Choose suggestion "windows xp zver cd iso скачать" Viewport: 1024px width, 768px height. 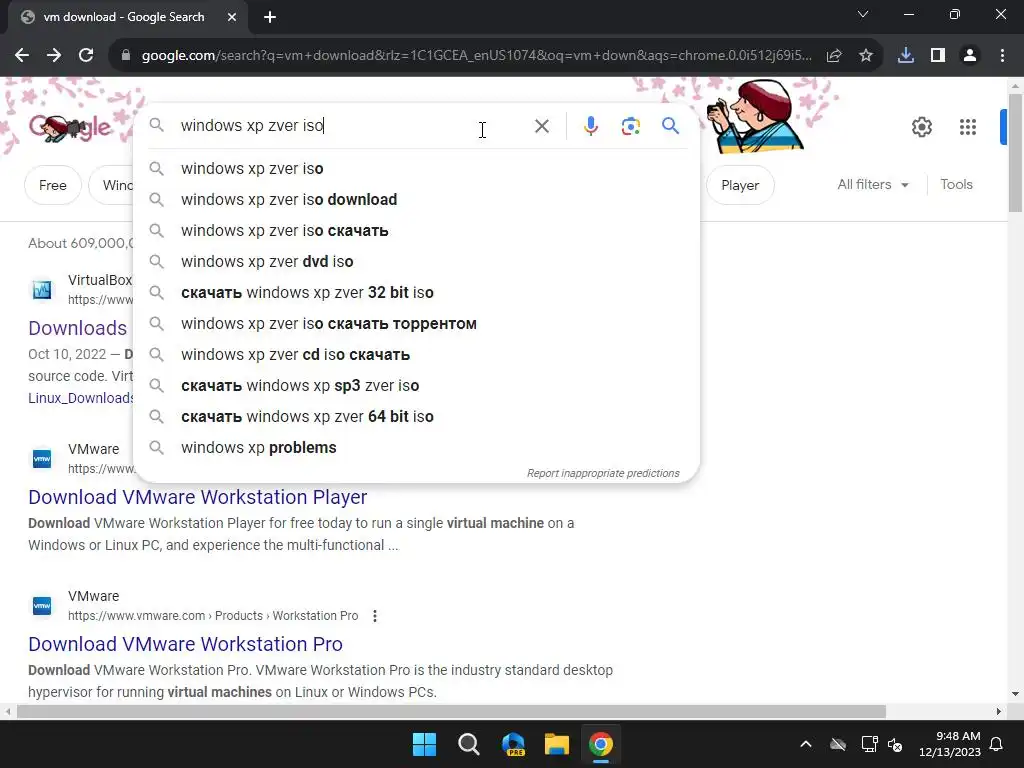(416, 355)
